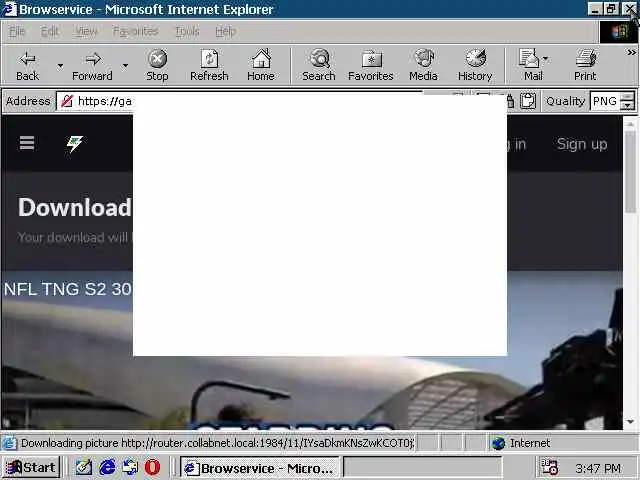The height and width of the screenshot is (480, 640).
Task: Click the NFL TNG S2 video title
Action: pos(68,289)
